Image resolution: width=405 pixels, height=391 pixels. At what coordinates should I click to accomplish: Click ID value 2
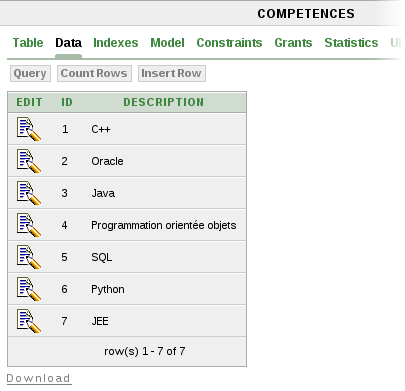click(x=65, y=161)
